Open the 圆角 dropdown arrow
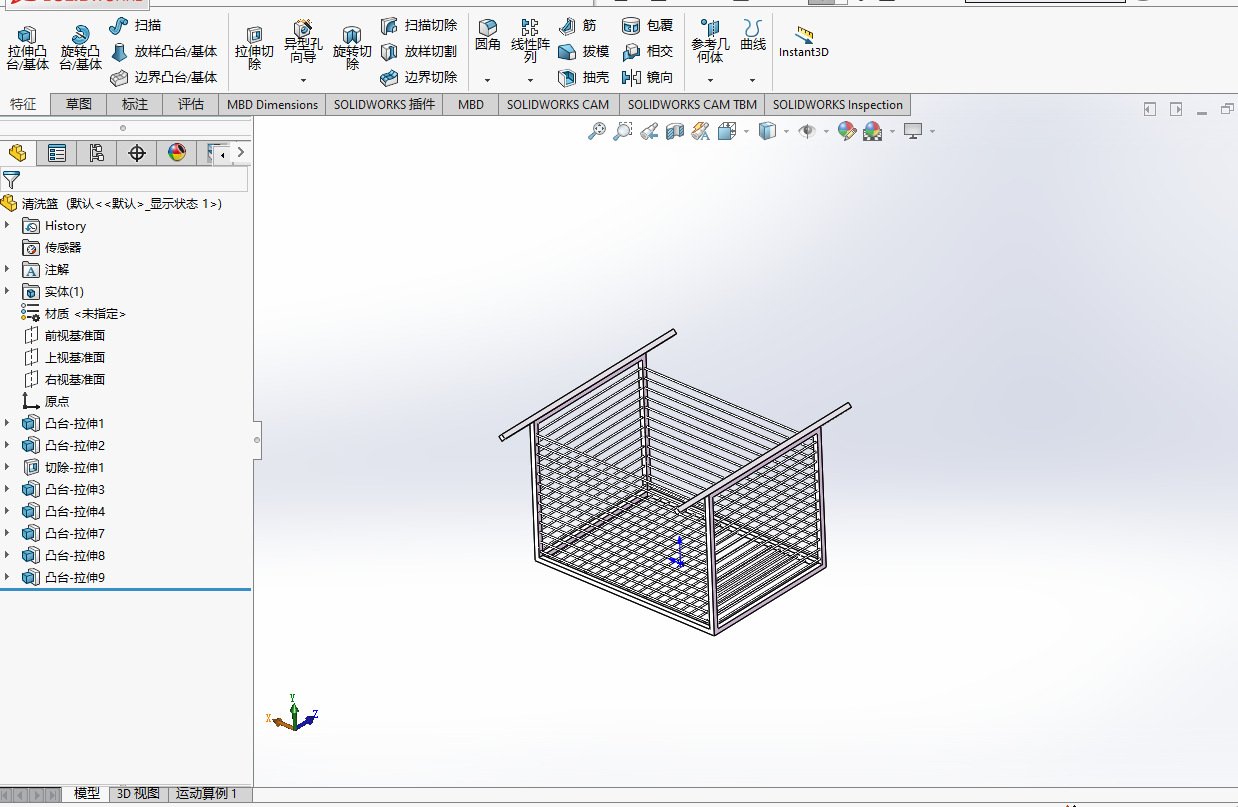 487,80
